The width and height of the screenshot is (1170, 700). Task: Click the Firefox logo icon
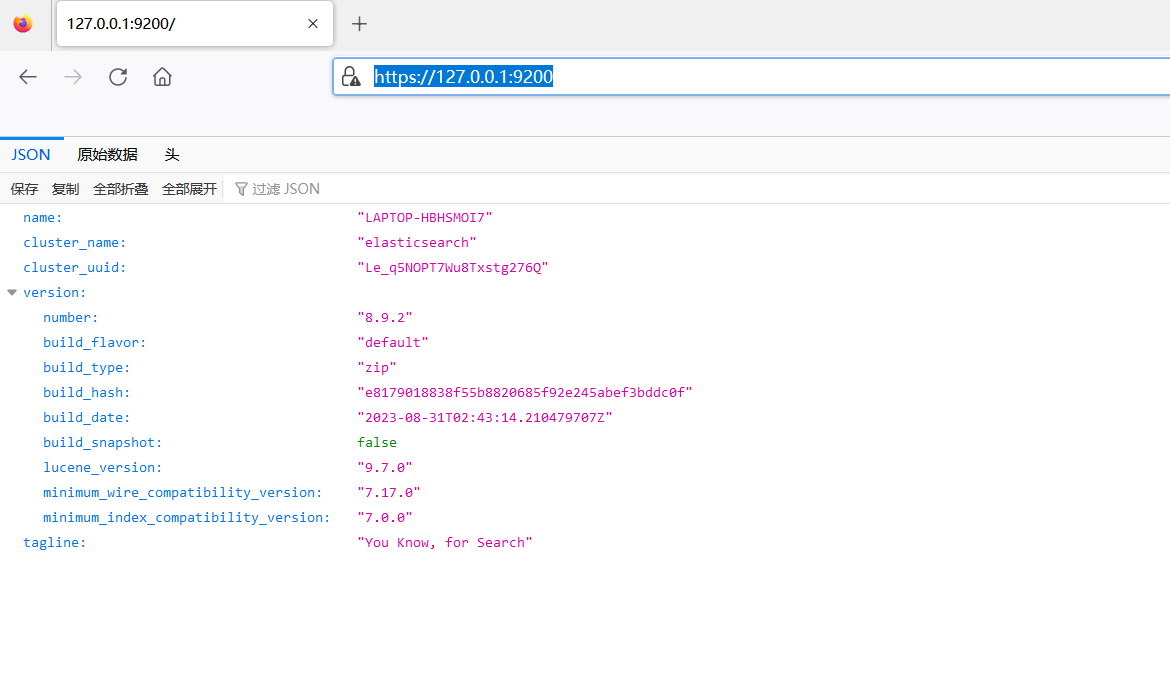coord(23,24)
